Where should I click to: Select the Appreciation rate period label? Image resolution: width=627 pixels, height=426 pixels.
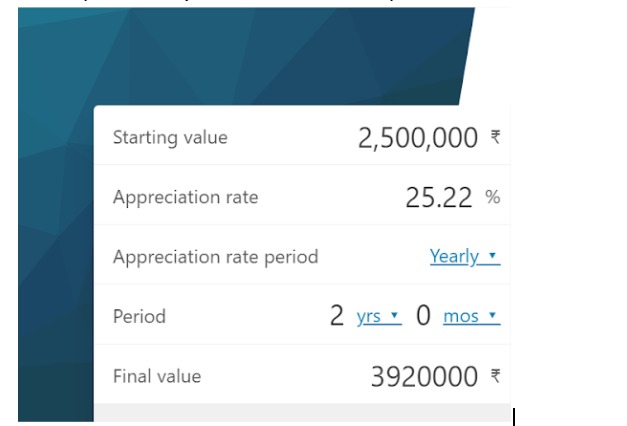[x=216, y=257]
